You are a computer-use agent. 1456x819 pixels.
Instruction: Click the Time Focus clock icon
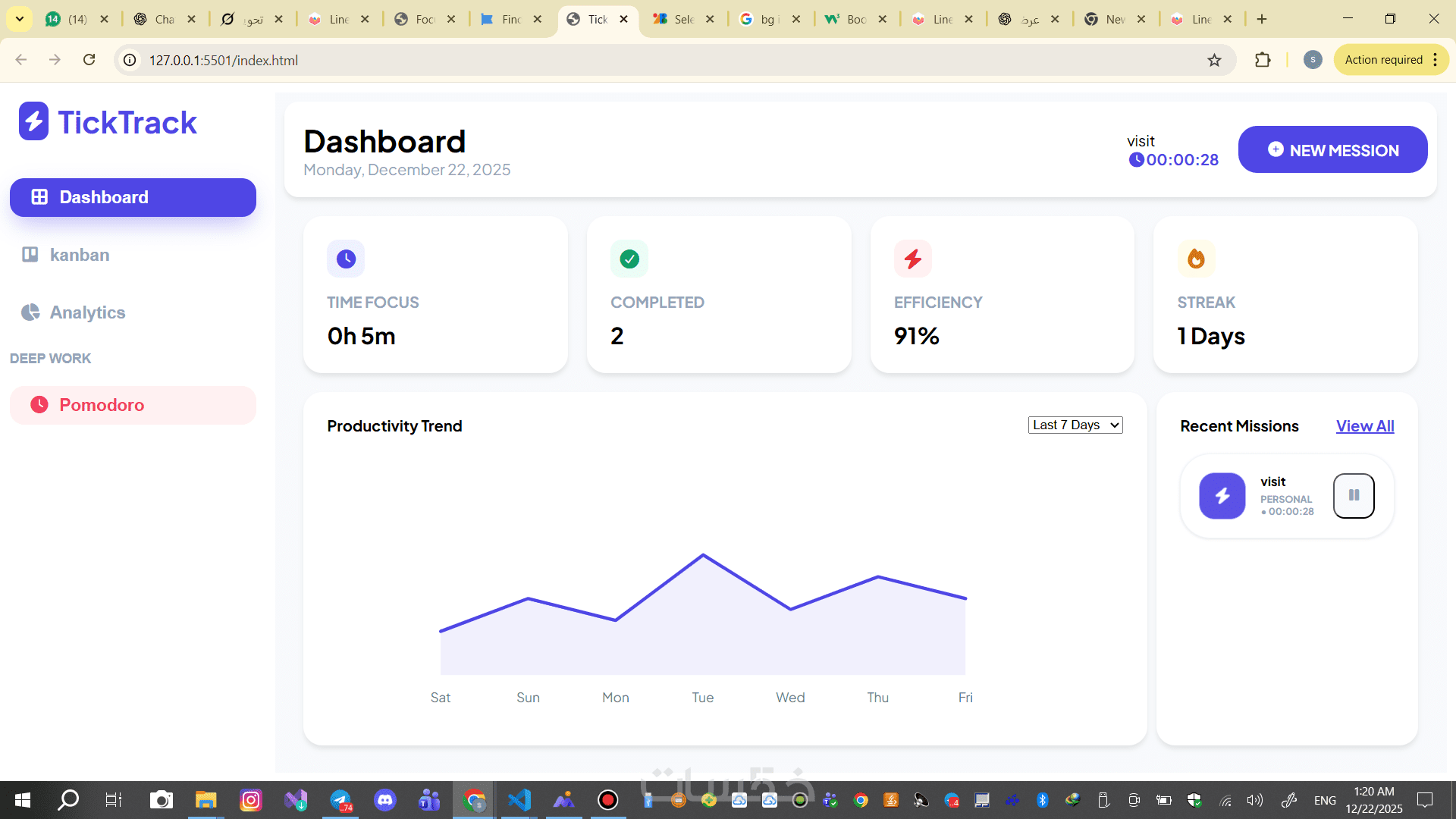coord(346,259)
